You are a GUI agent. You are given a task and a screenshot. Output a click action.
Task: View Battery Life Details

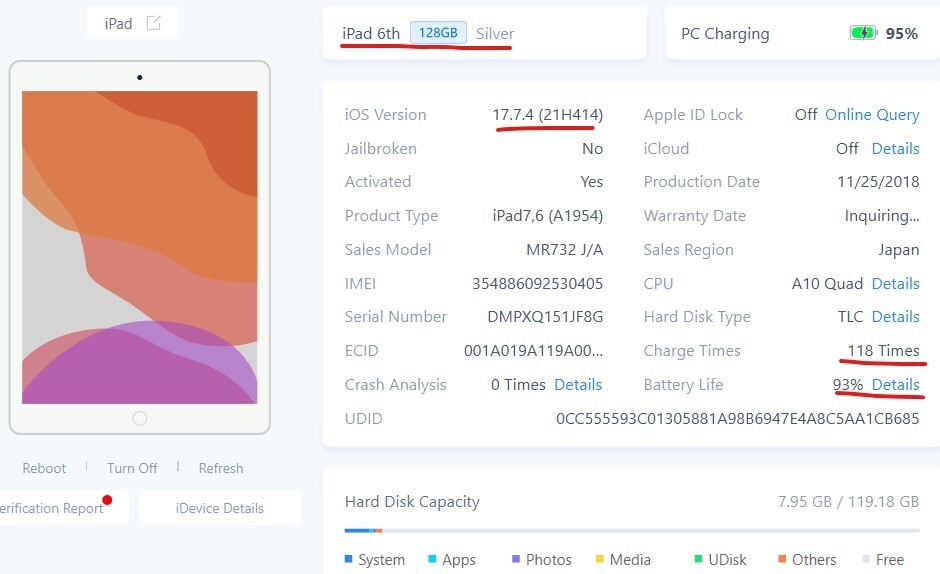[x=895, y=384]
